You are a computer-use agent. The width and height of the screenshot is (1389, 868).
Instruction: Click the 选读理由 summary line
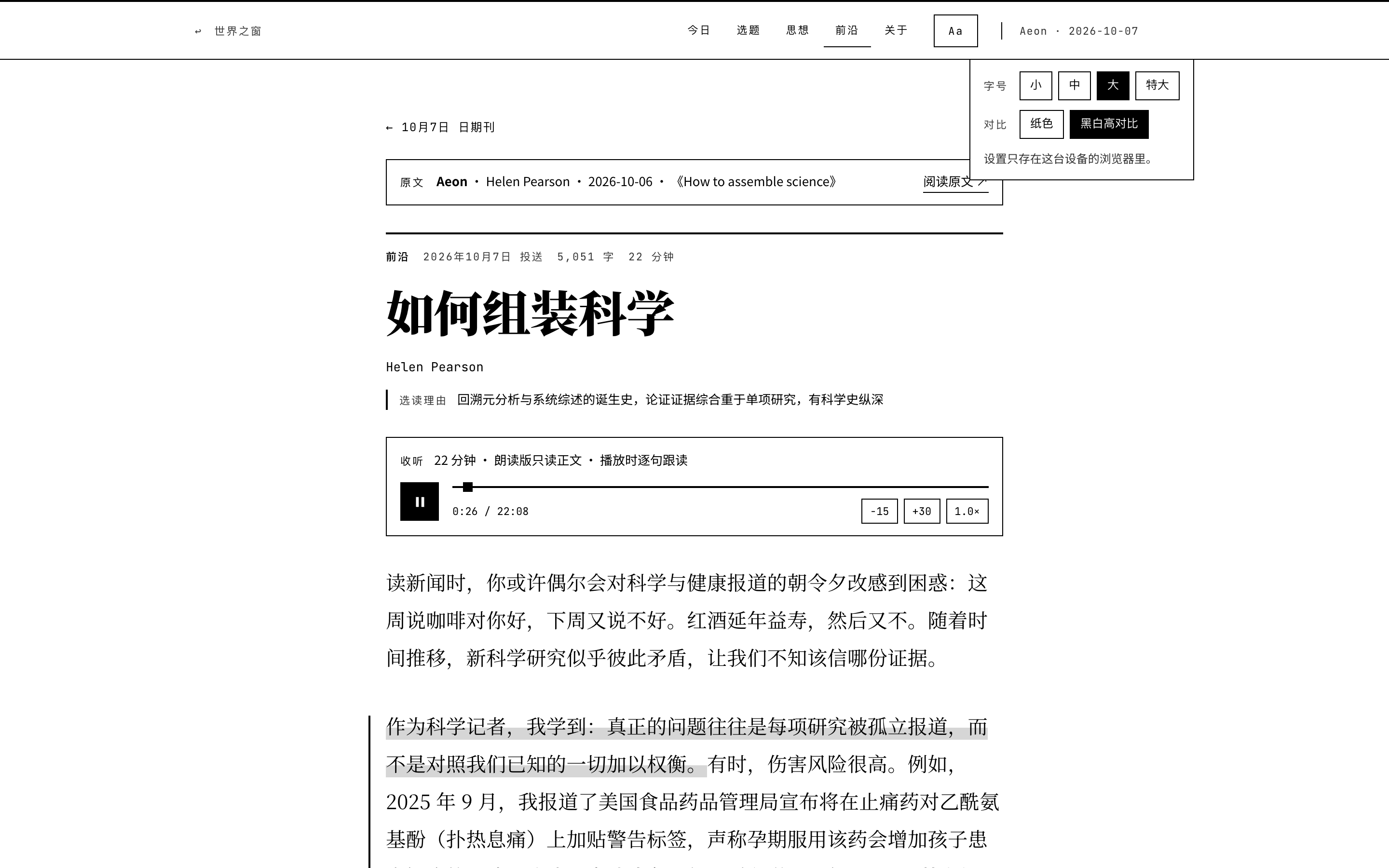click(x=635, y=400)
